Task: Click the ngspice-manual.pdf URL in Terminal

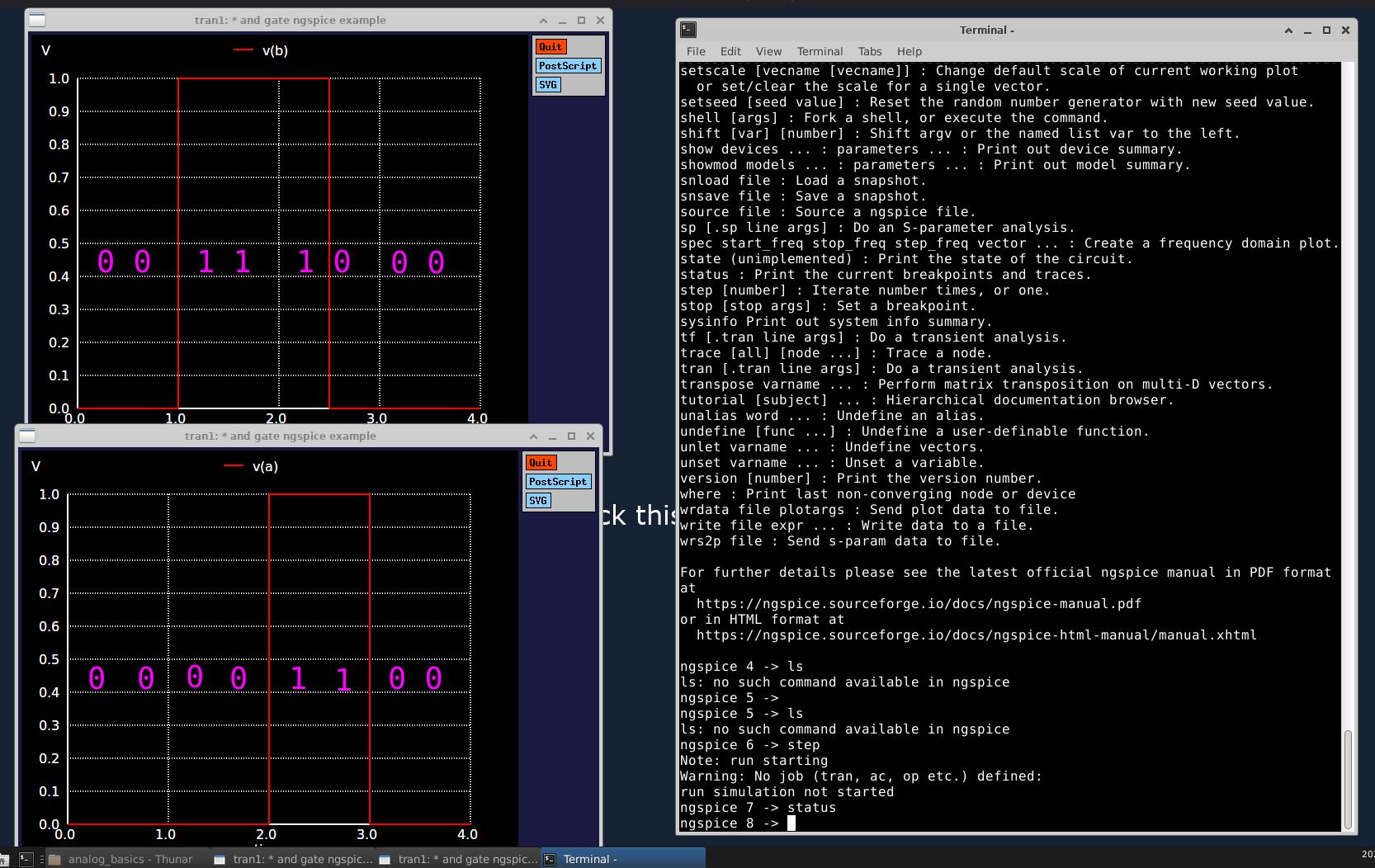Action: coord(918,604)
